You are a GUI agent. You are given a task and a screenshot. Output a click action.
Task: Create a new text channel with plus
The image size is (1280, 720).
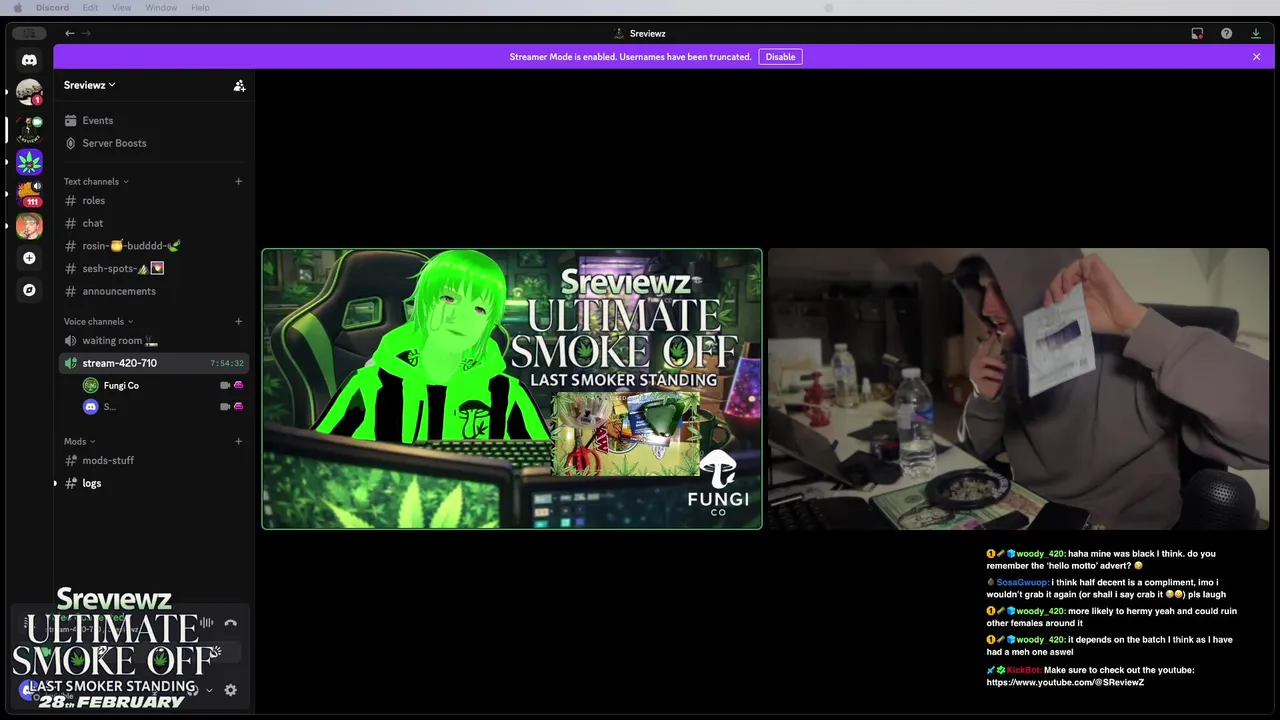click(x=238, y=181)
